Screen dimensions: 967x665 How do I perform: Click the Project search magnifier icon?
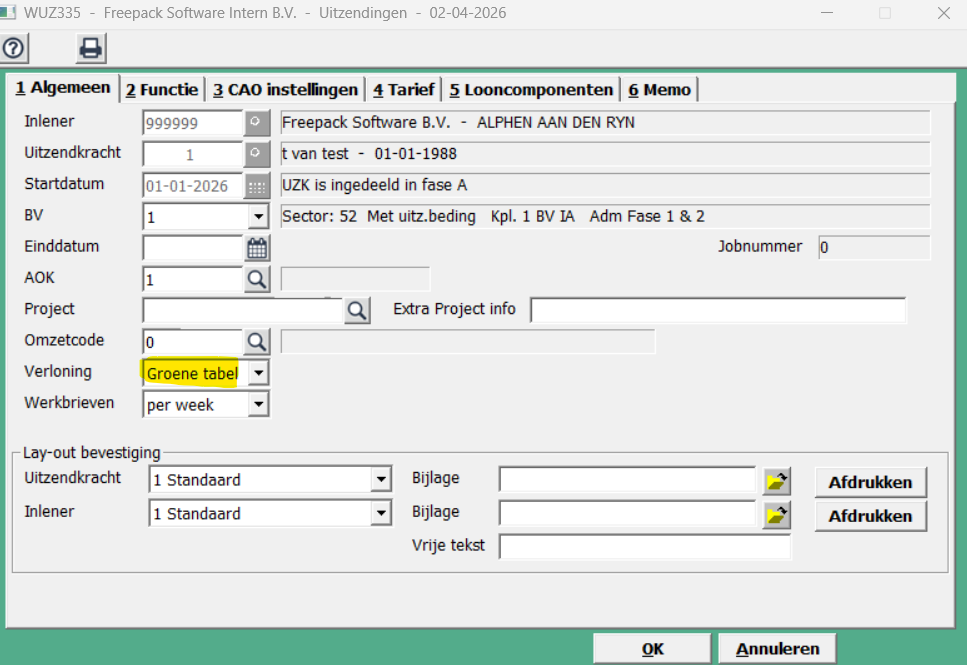pyautogui.click(x=357, y=311)
